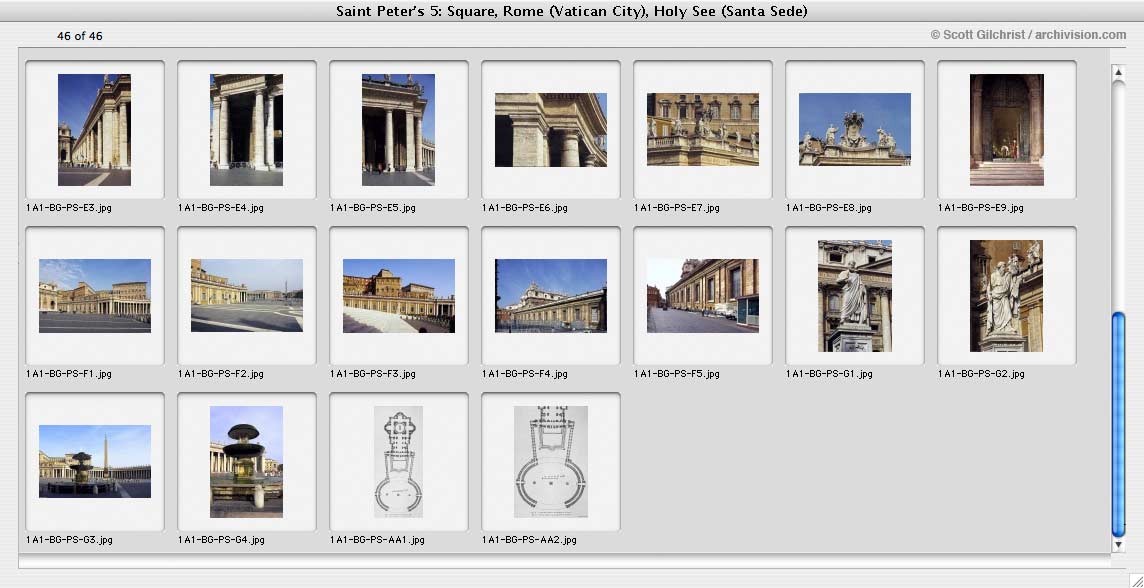Click filename label 1A1-BG-PS-E9.jpg
The image size is (1144, 588).
[981, 208]
